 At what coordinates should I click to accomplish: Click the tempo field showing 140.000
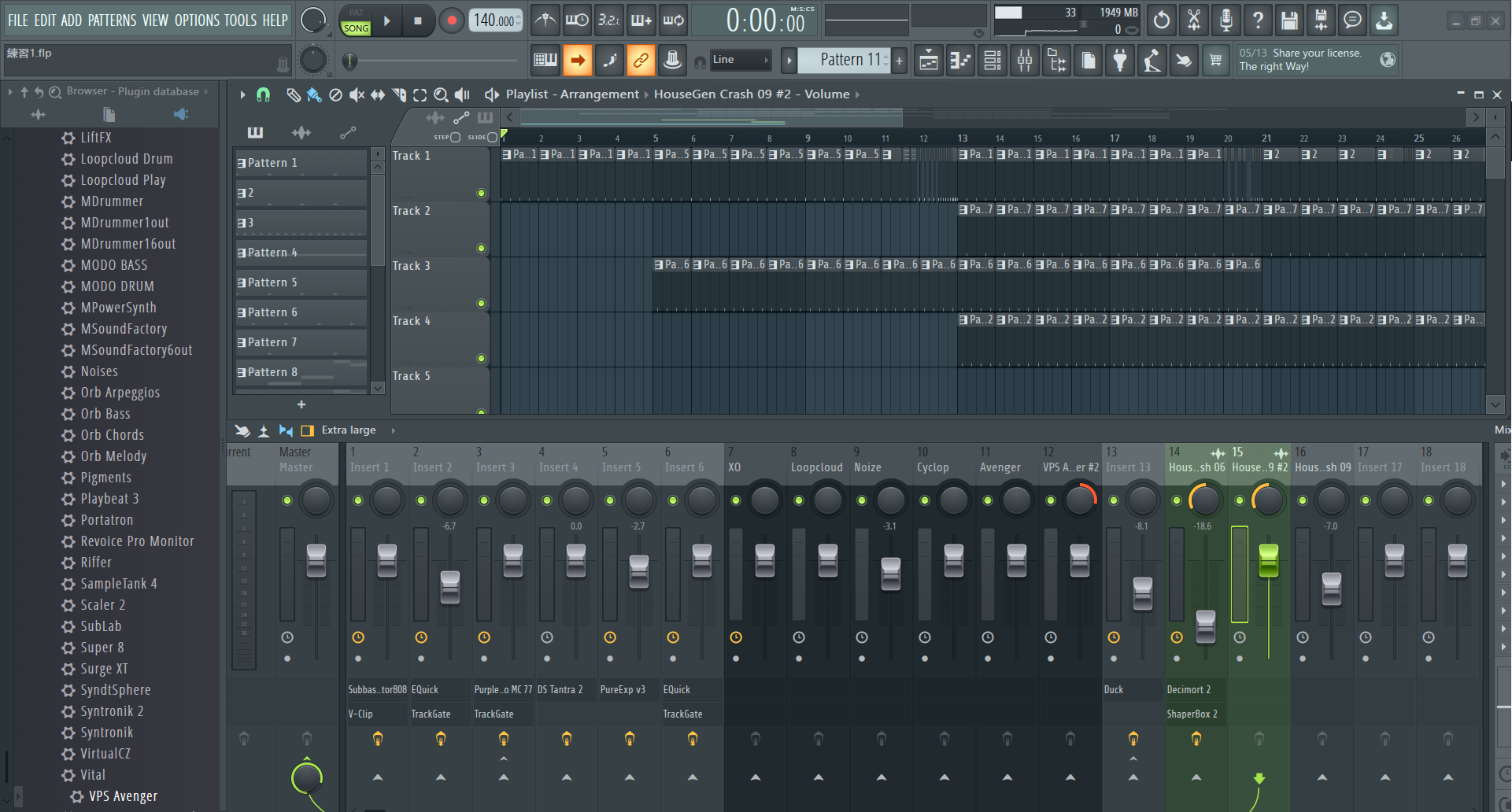point(496,20)
